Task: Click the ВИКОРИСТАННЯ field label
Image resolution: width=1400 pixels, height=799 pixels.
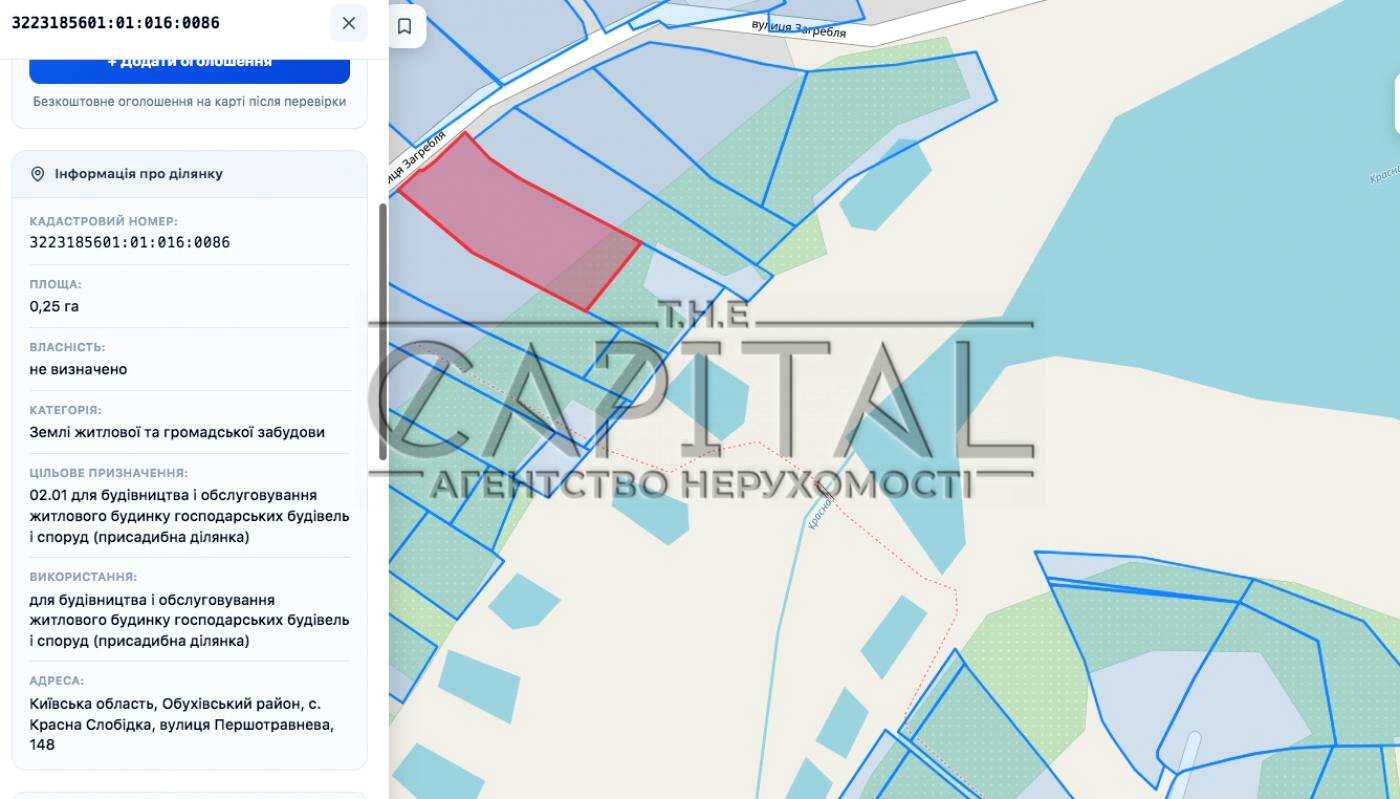Action: [x=83, y=577]
